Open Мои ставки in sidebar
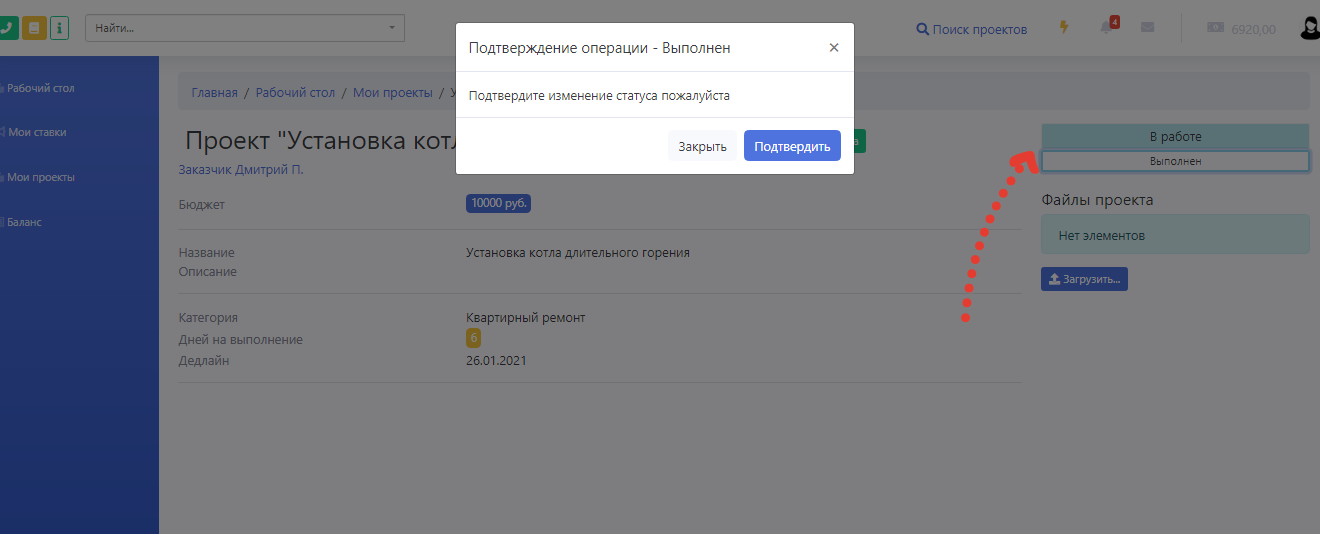 tap(37, 132)
